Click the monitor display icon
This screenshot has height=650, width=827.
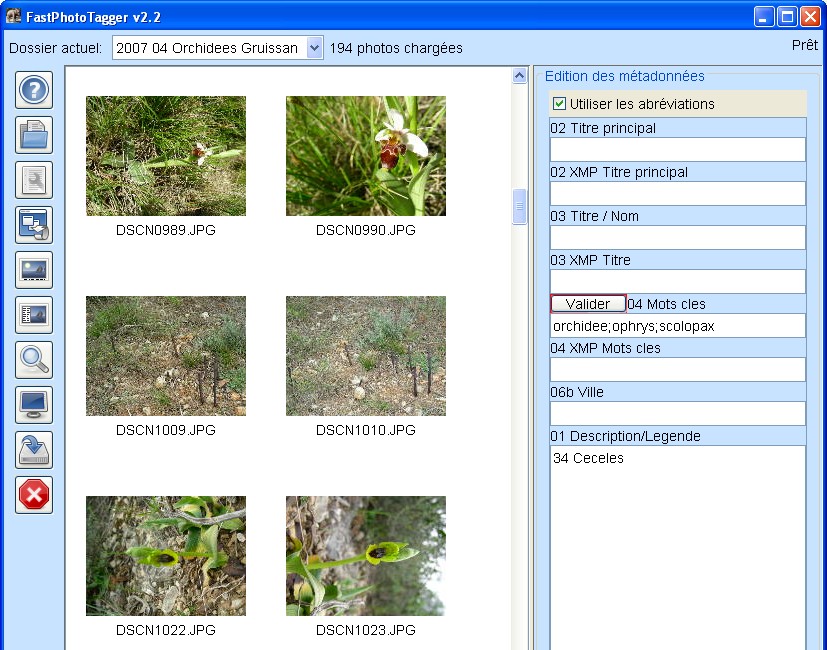tap(34, 405)
